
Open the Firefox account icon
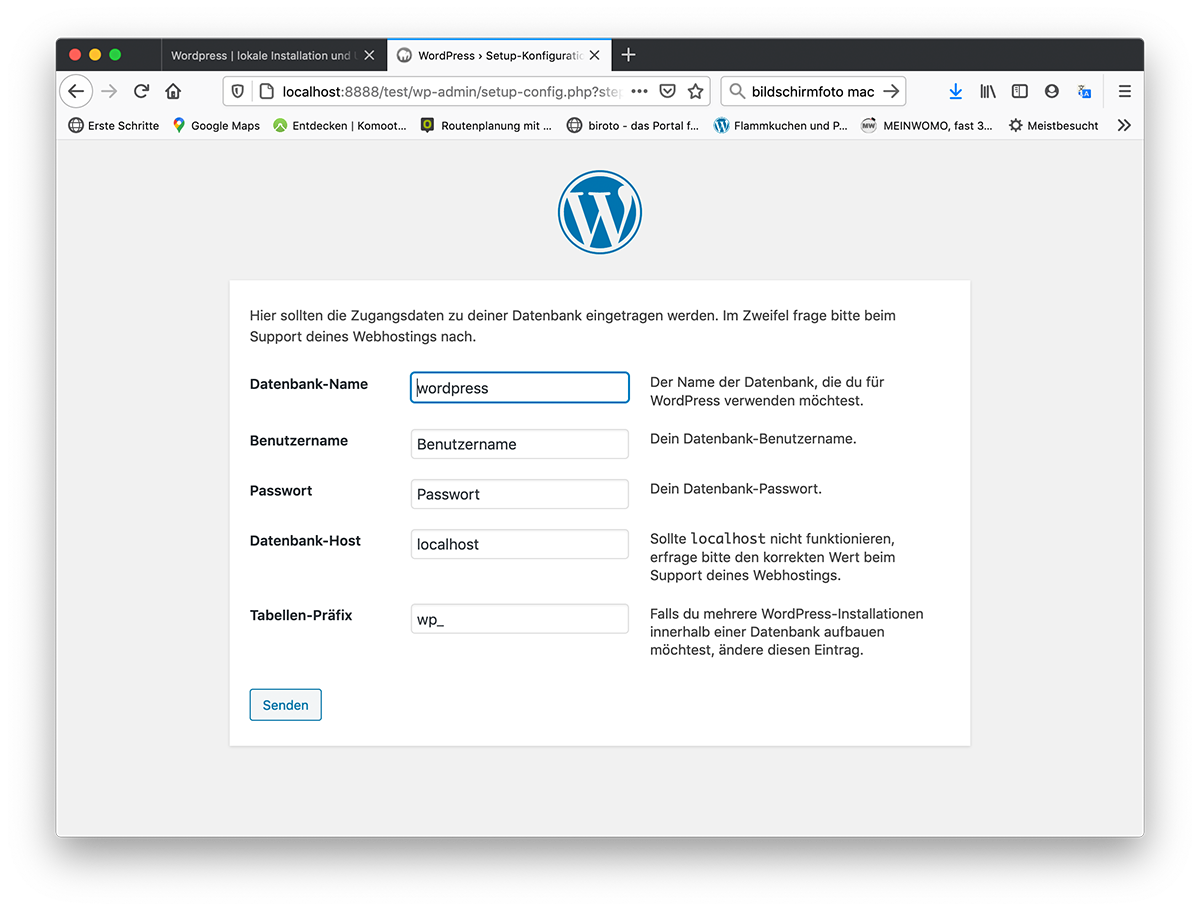[x=1051, y=91]
